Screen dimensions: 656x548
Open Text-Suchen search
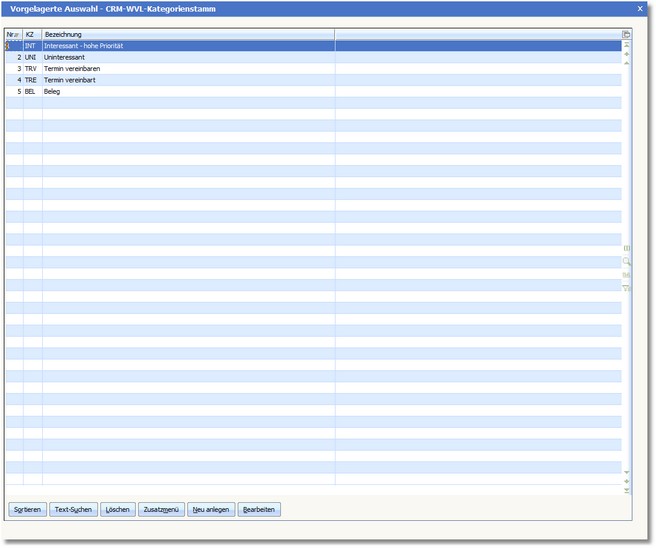coord(74,510)
